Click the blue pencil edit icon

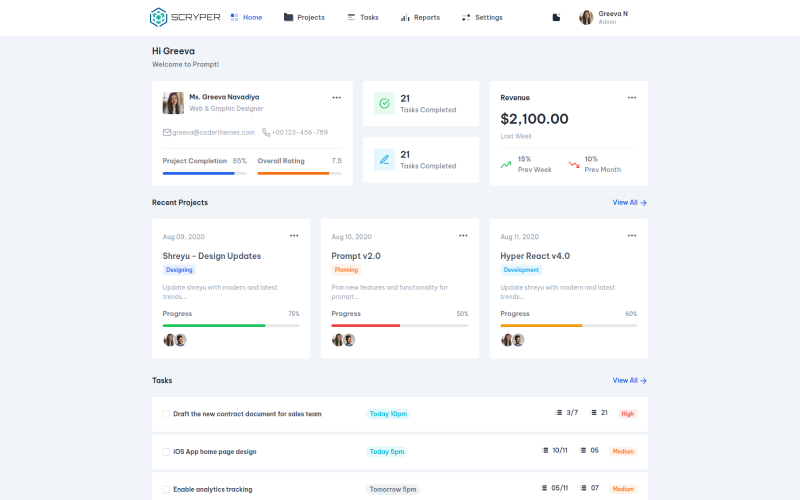[384, 159]
